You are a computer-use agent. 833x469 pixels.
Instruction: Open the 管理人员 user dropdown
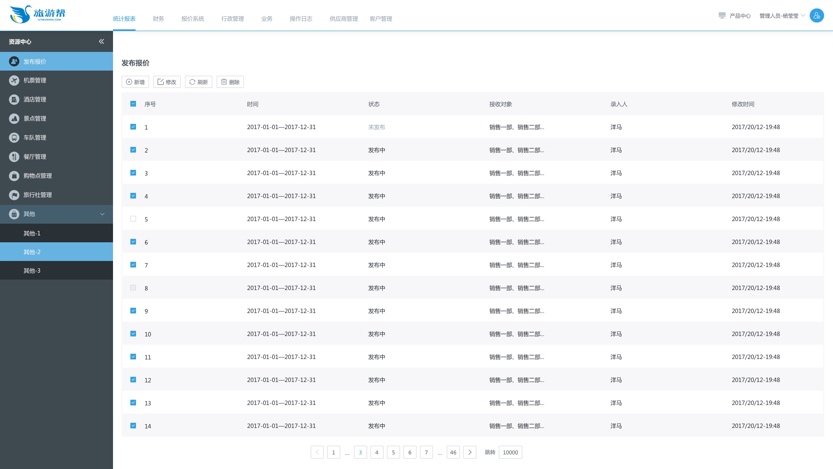click(x=782, y=16)
